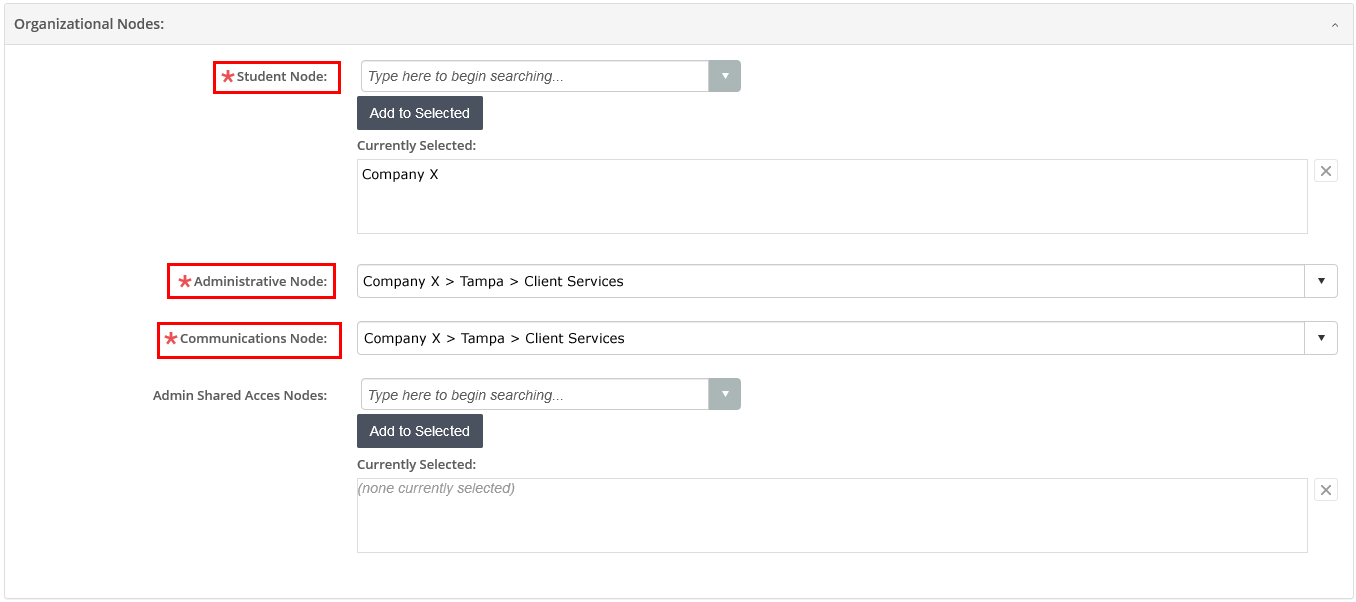Open the Student Node search dropdown arrow

coord(724,76)
